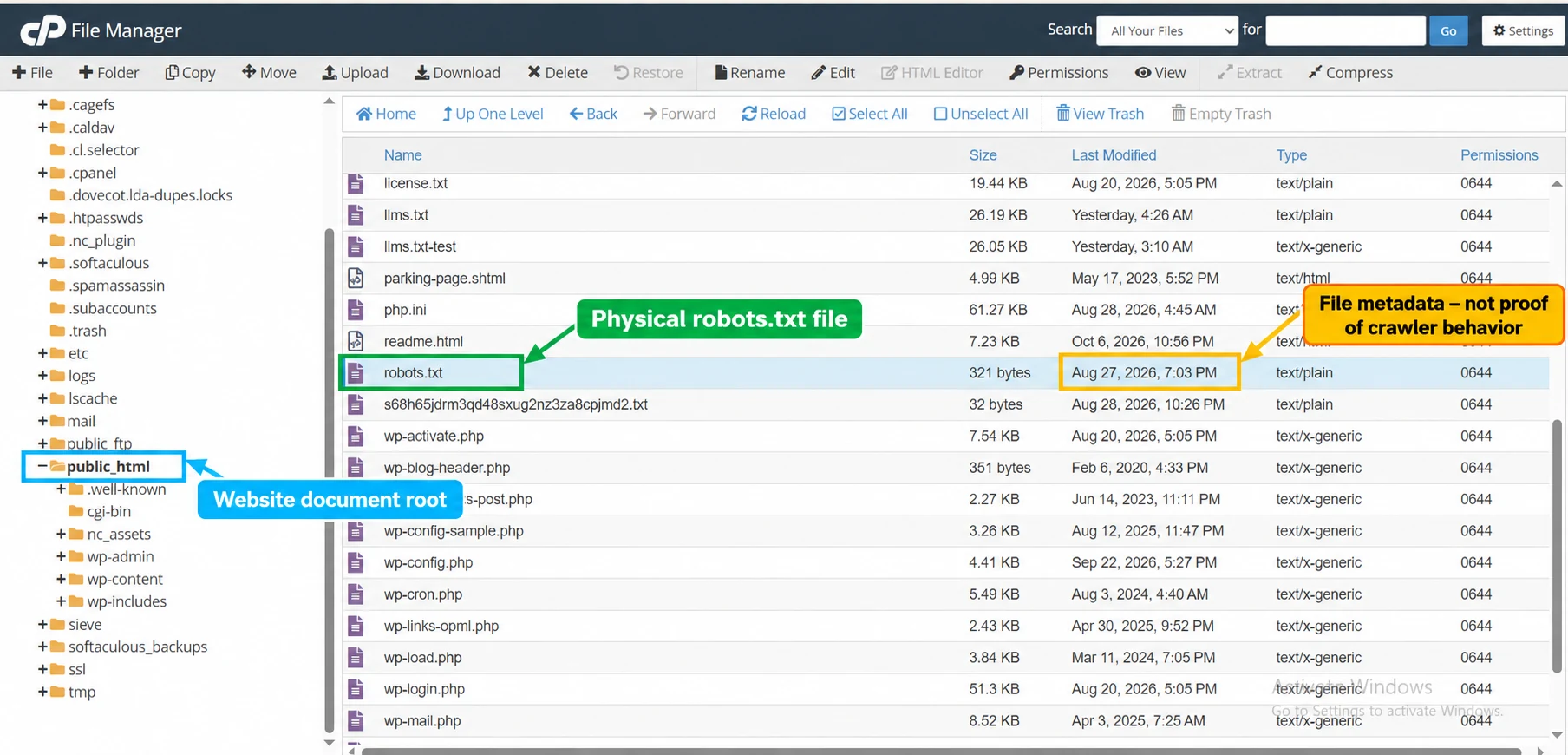Click the cPanel logo icon

pyautogui.click(x=42, y=30)
